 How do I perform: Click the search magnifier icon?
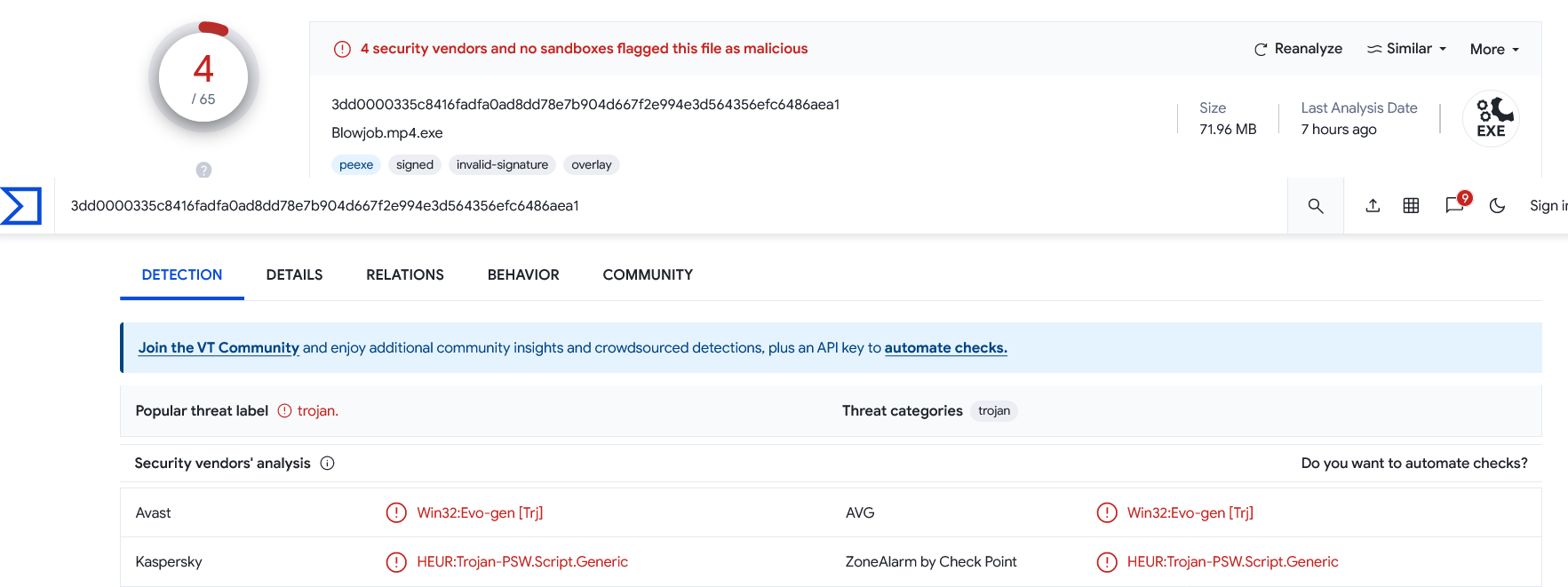[x=1316, y=206]
